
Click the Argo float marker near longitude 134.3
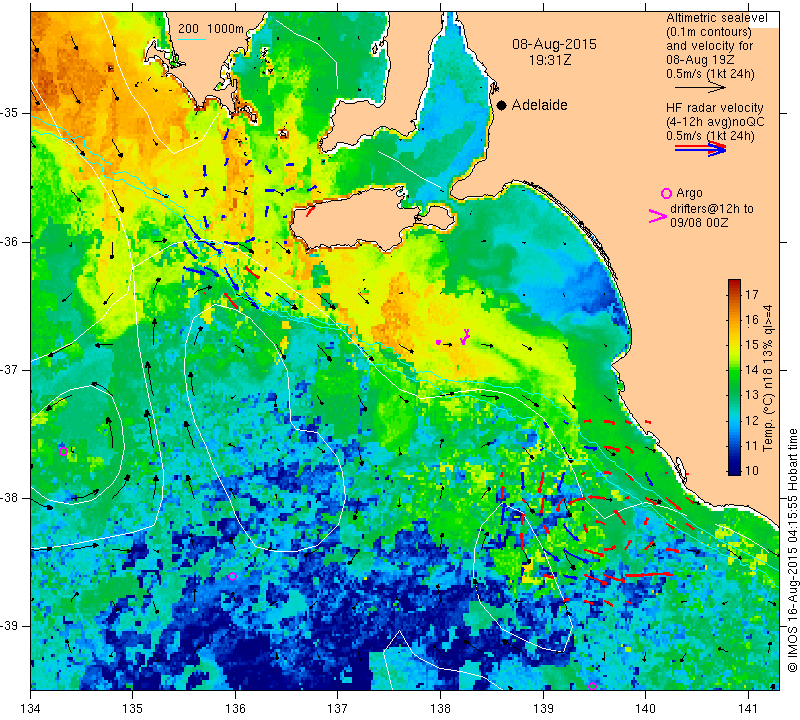tap(63, 451)
